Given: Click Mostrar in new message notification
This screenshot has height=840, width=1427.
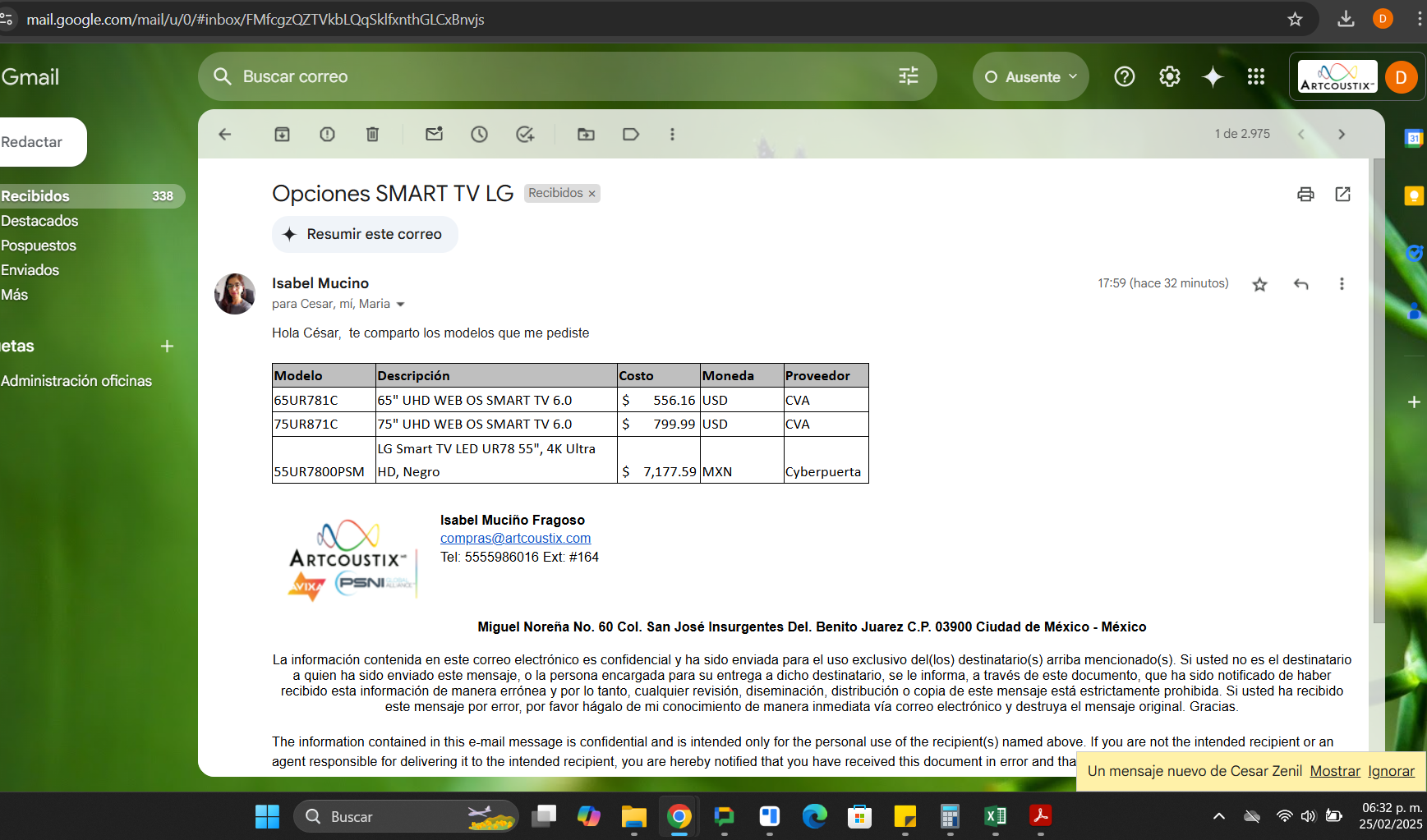Looking at the screenshot, I should pos(1335,771).
